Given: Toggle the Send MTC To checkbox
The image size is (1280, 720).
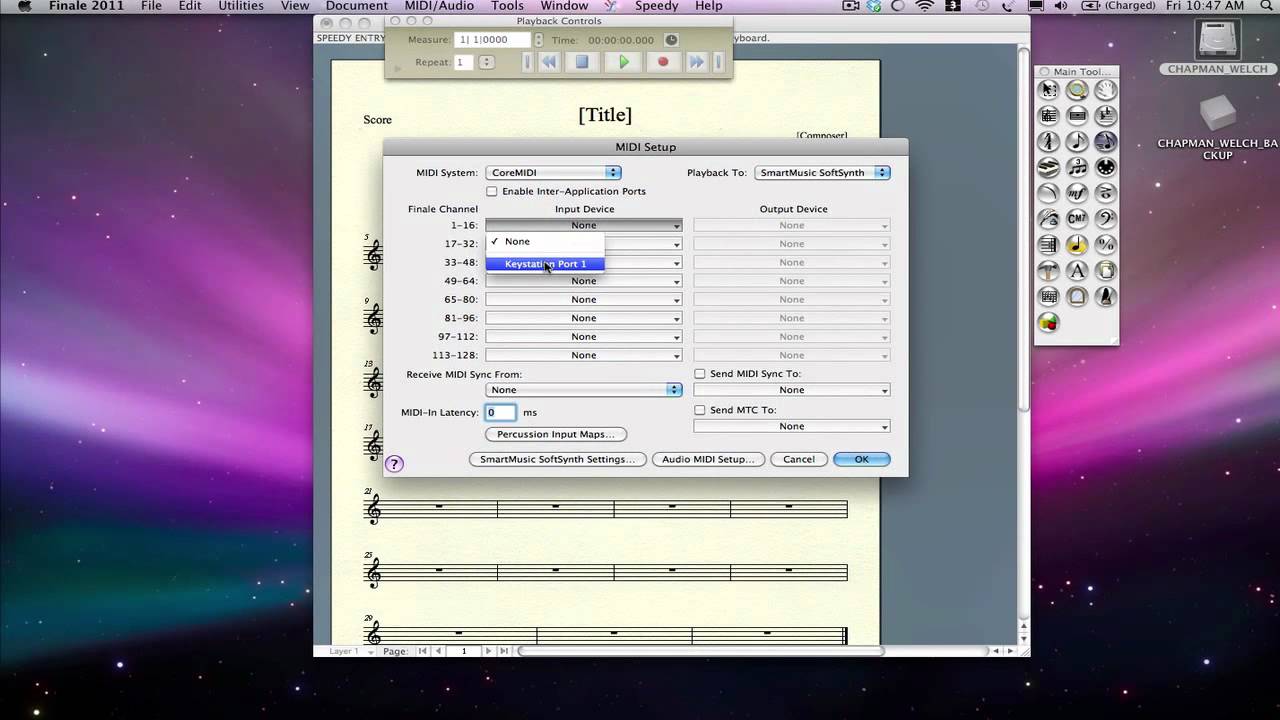Looking at the screenshot, I should (700, 410).
